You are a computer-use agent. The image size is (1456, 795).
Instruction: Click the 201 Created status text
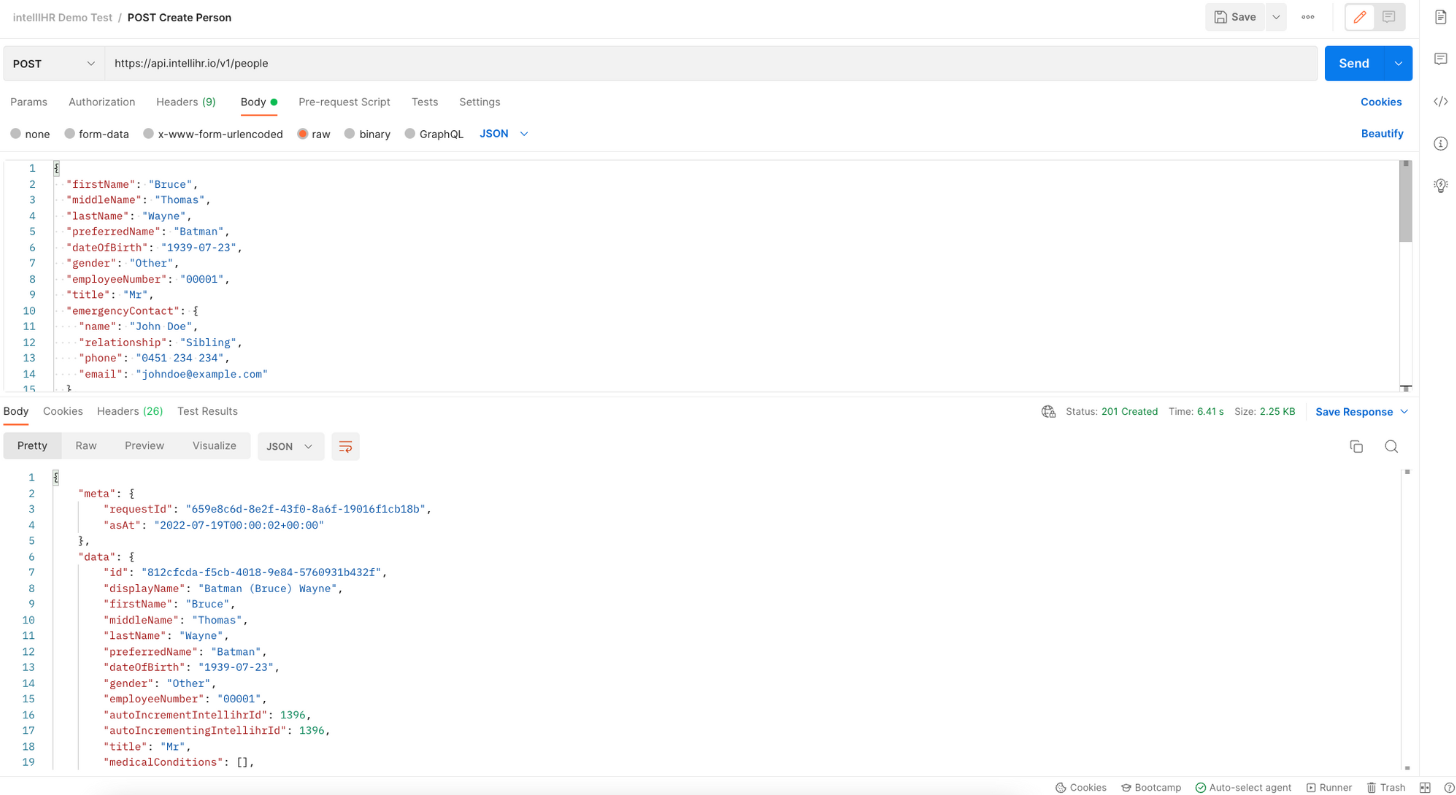coord(1129,412)
